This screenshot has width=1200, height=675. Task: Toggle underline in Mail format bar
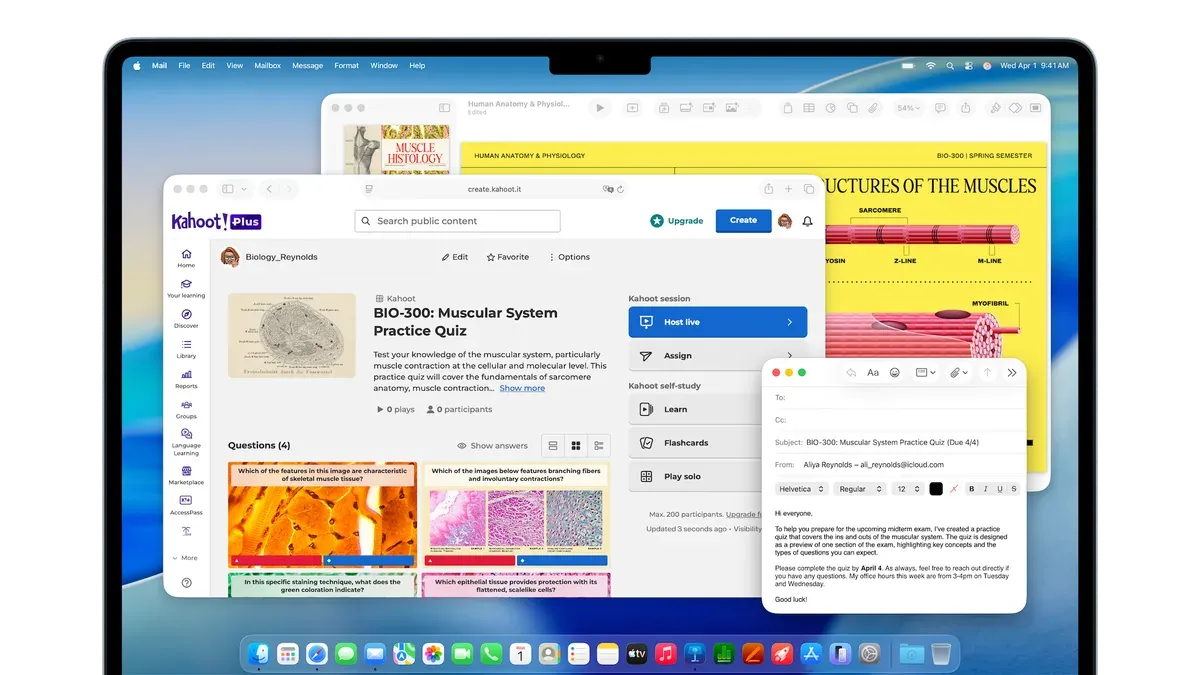click(x=999, y=489)
